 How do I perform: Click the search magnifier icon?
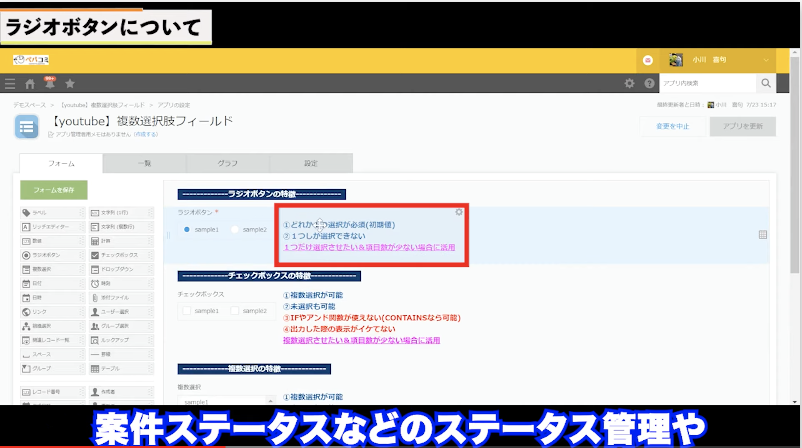(x=767, y=84)
